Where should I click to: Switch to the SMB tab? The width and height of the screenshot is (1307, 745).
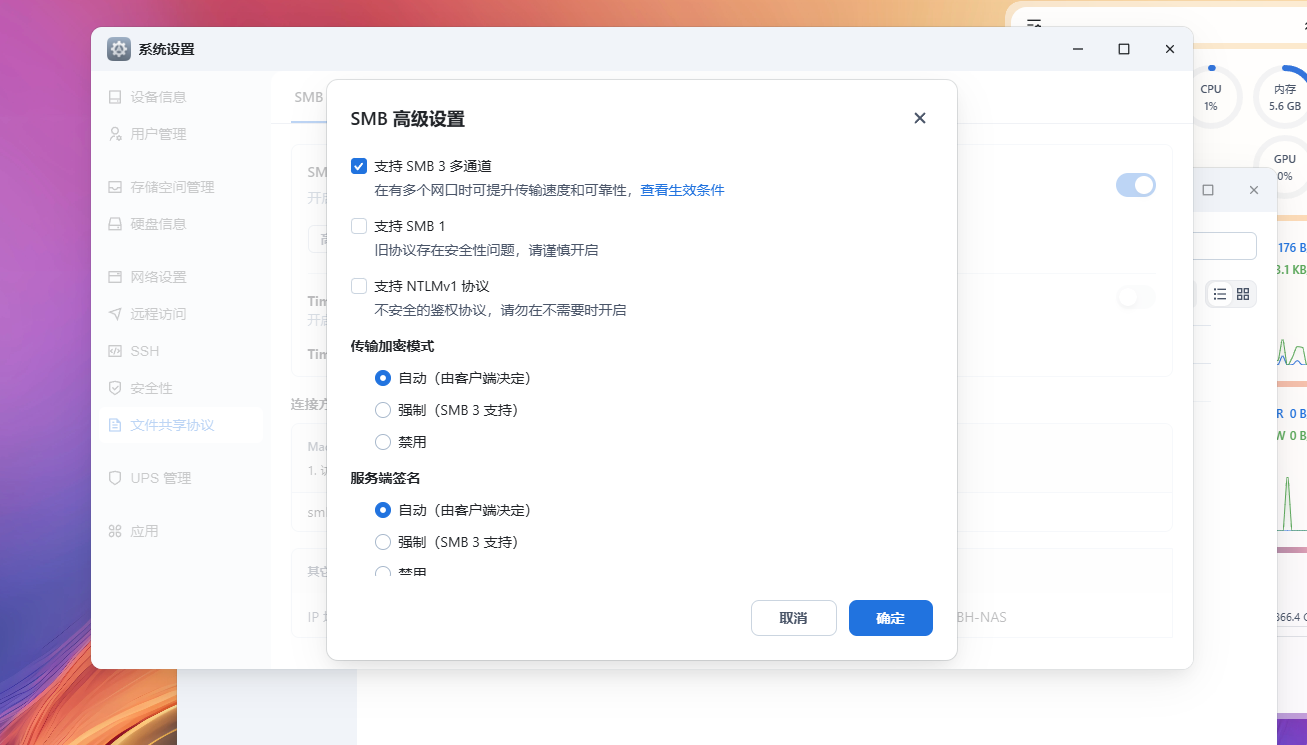309,98
